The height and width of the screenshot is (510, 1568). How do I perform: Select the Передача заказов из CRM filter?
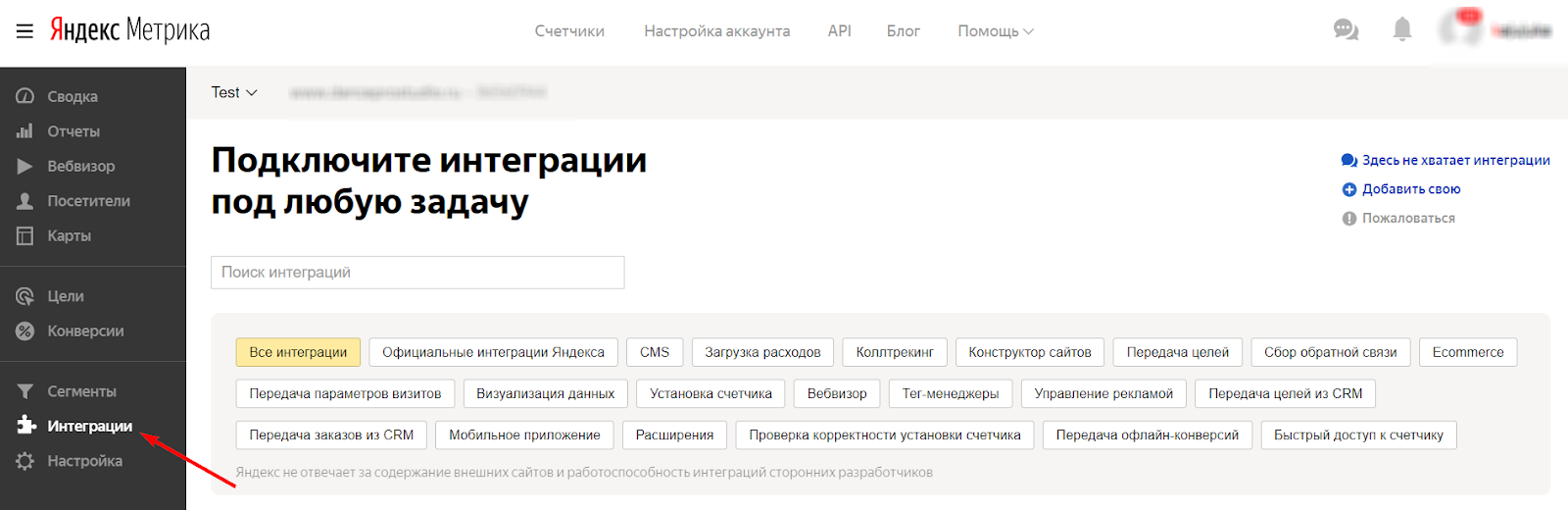tap(331, 434)
